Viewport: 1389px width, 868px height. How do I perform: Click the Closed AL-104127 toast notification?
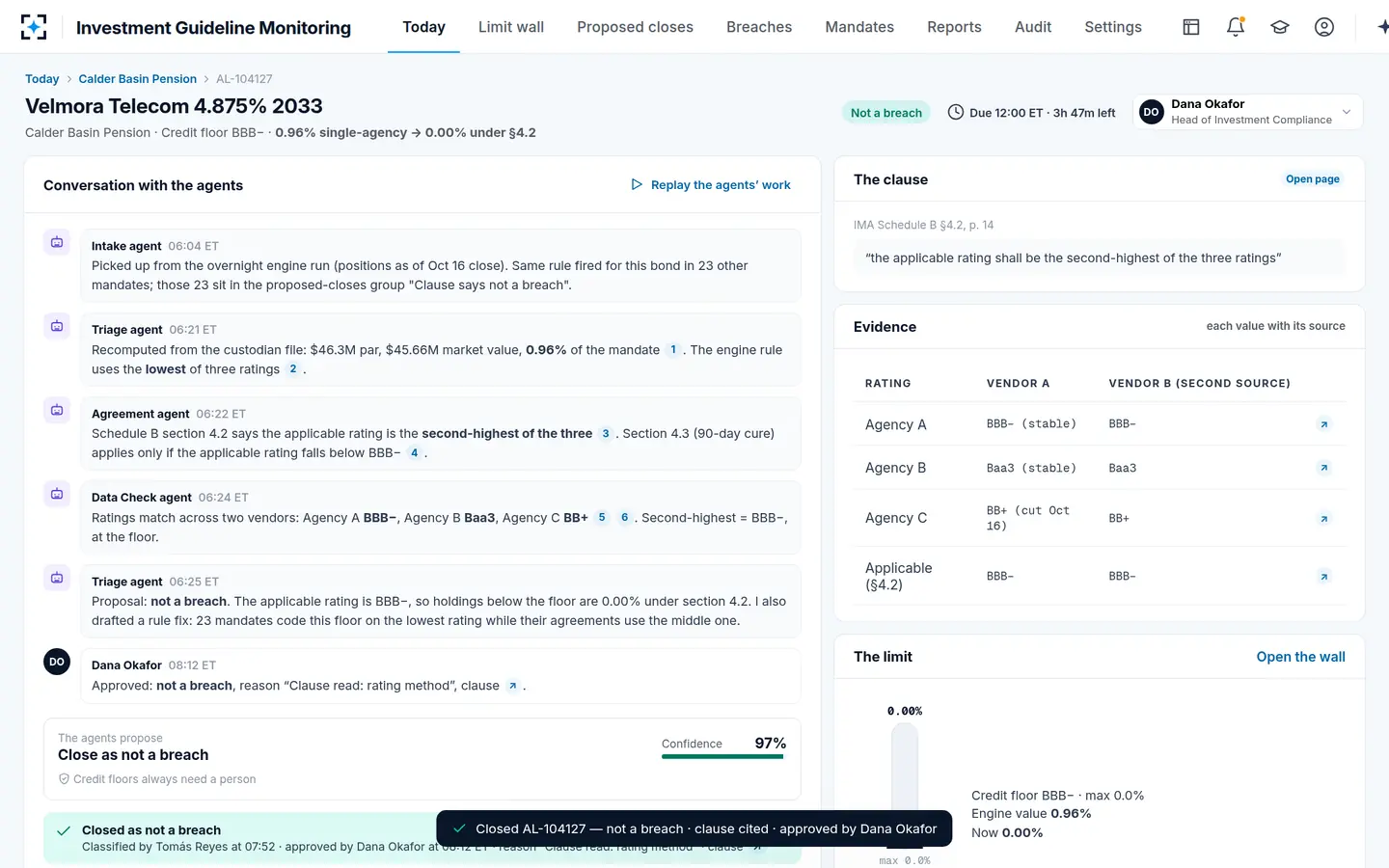coord(694,828)
